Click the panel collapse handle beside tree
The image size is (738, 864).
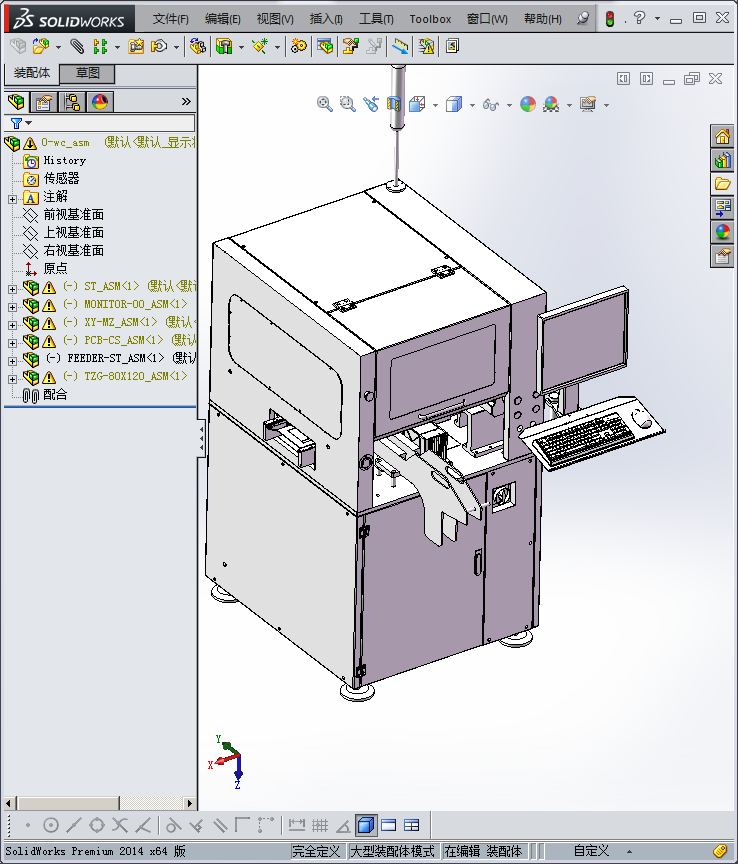(202, 439)
